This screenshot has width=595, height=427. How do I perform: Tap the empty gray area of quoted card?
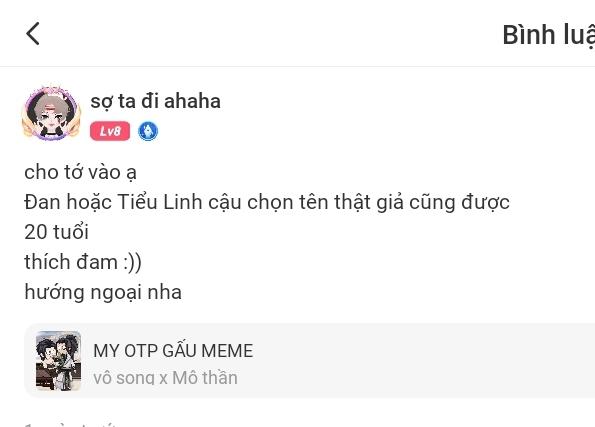point(417,361)
